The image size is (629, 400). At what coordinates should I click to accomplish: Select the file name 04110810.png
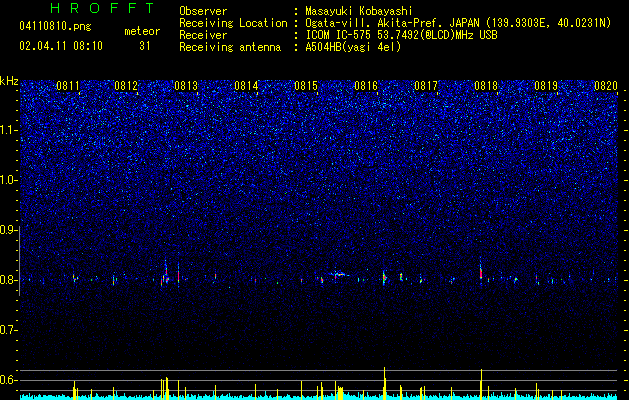coord(55,26)
